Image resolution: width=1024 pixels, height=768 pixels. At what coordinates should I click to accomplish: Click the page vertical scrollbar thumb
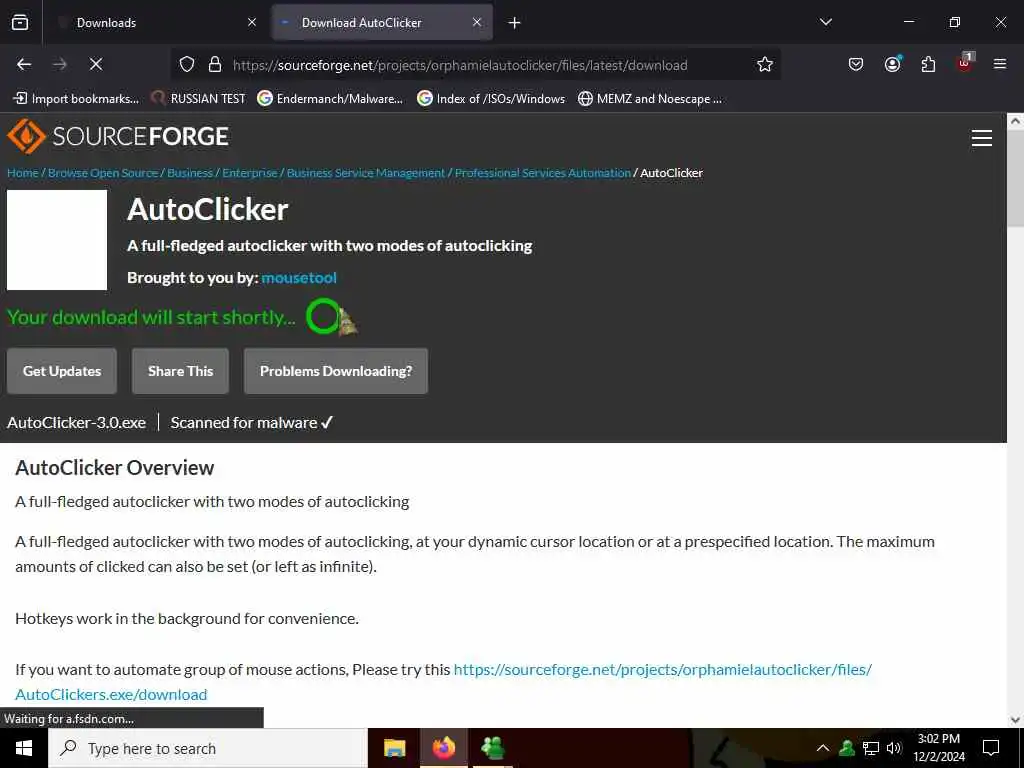coord(1015,178)
